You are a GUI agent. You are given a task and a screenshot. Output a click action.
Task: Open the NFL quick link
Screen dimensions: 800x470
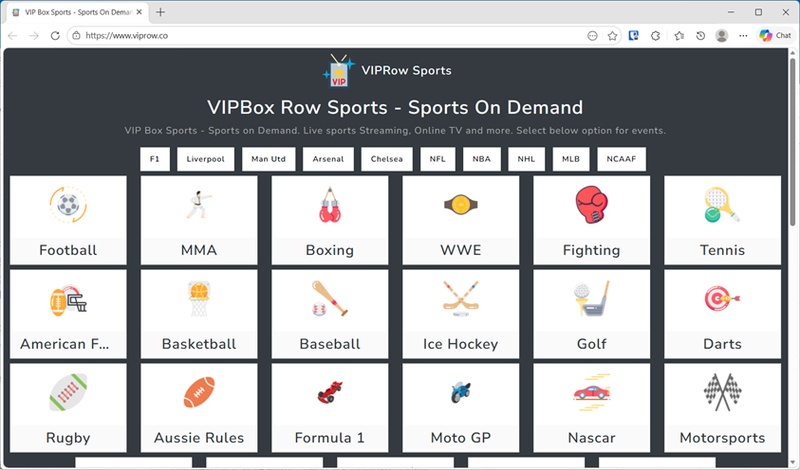click(438, 159)
